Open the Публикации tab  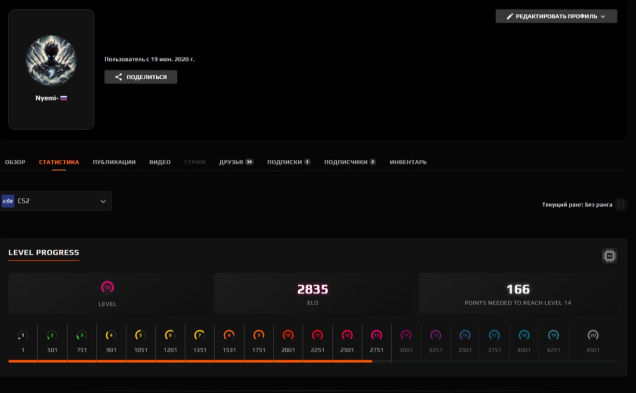point(114,162)
